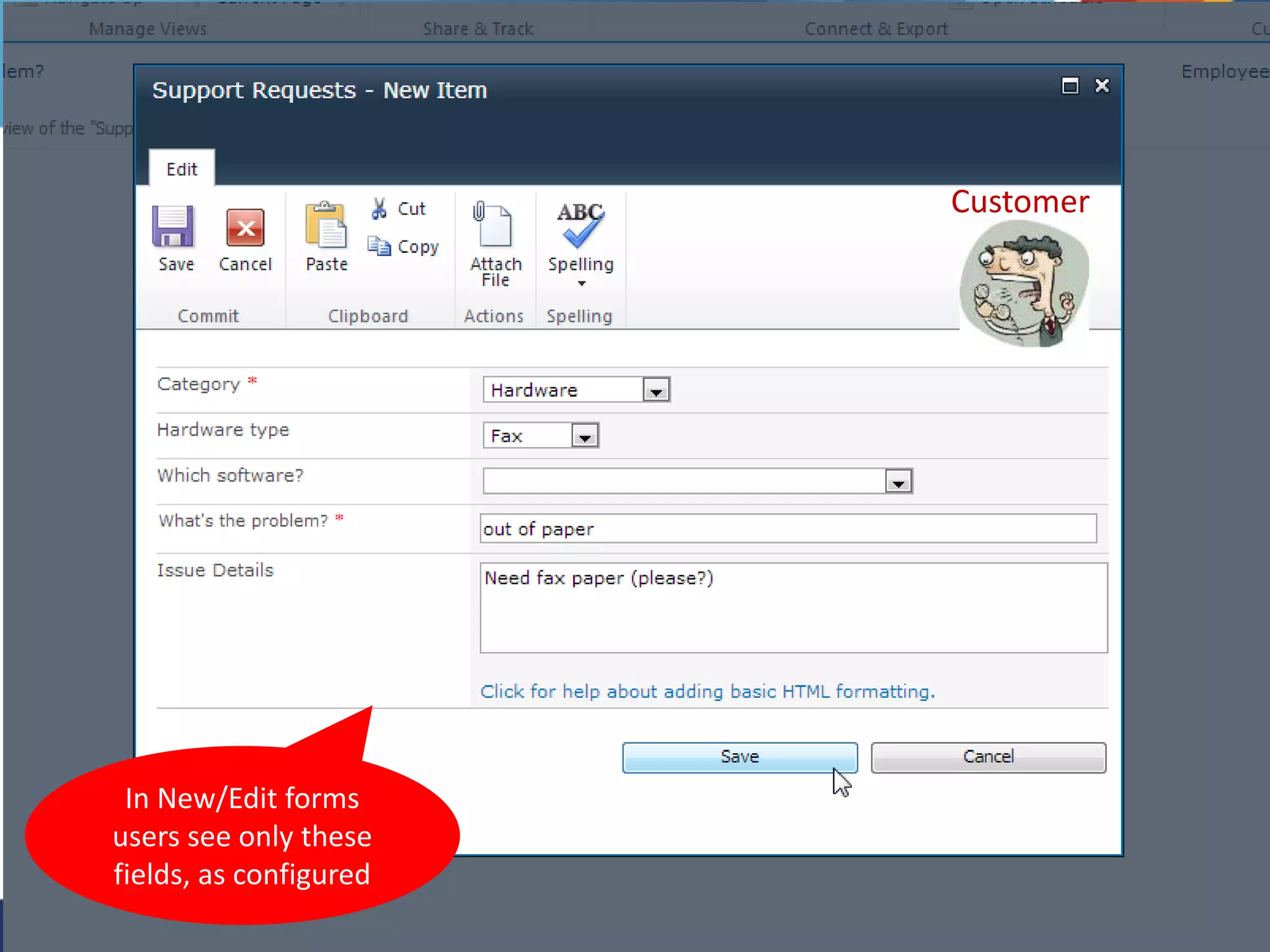Click the Cancel button at dialog bottom
This screenshot has width=1270, height=952.
point(988,757)
